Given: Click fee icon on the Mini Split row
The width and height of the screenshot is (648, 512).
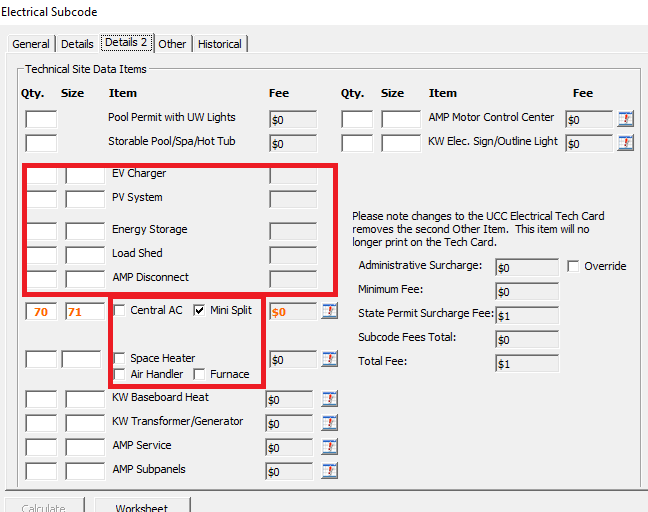Looking at the screenshot, I should [x=329, y=311].
